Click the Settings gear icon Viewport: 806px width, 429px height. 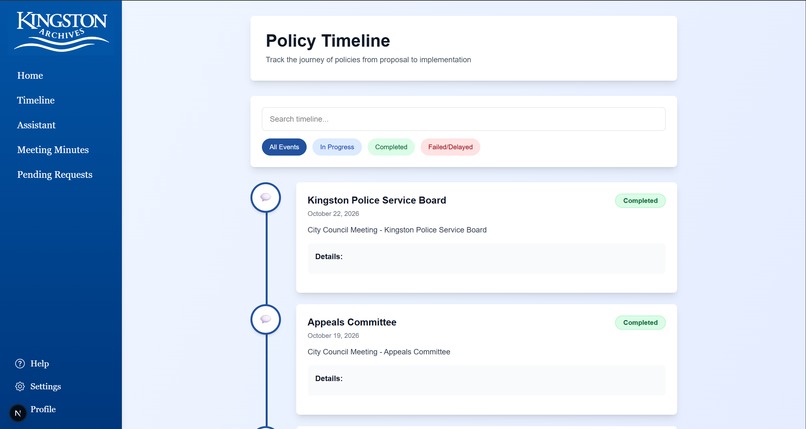point(20,386)
